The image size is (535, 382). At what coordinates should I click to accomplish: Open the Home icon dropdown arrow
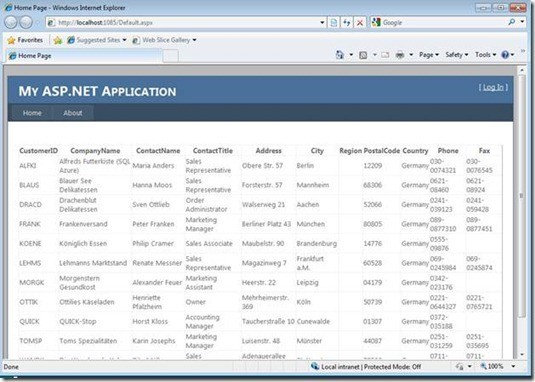pos(351,55)
